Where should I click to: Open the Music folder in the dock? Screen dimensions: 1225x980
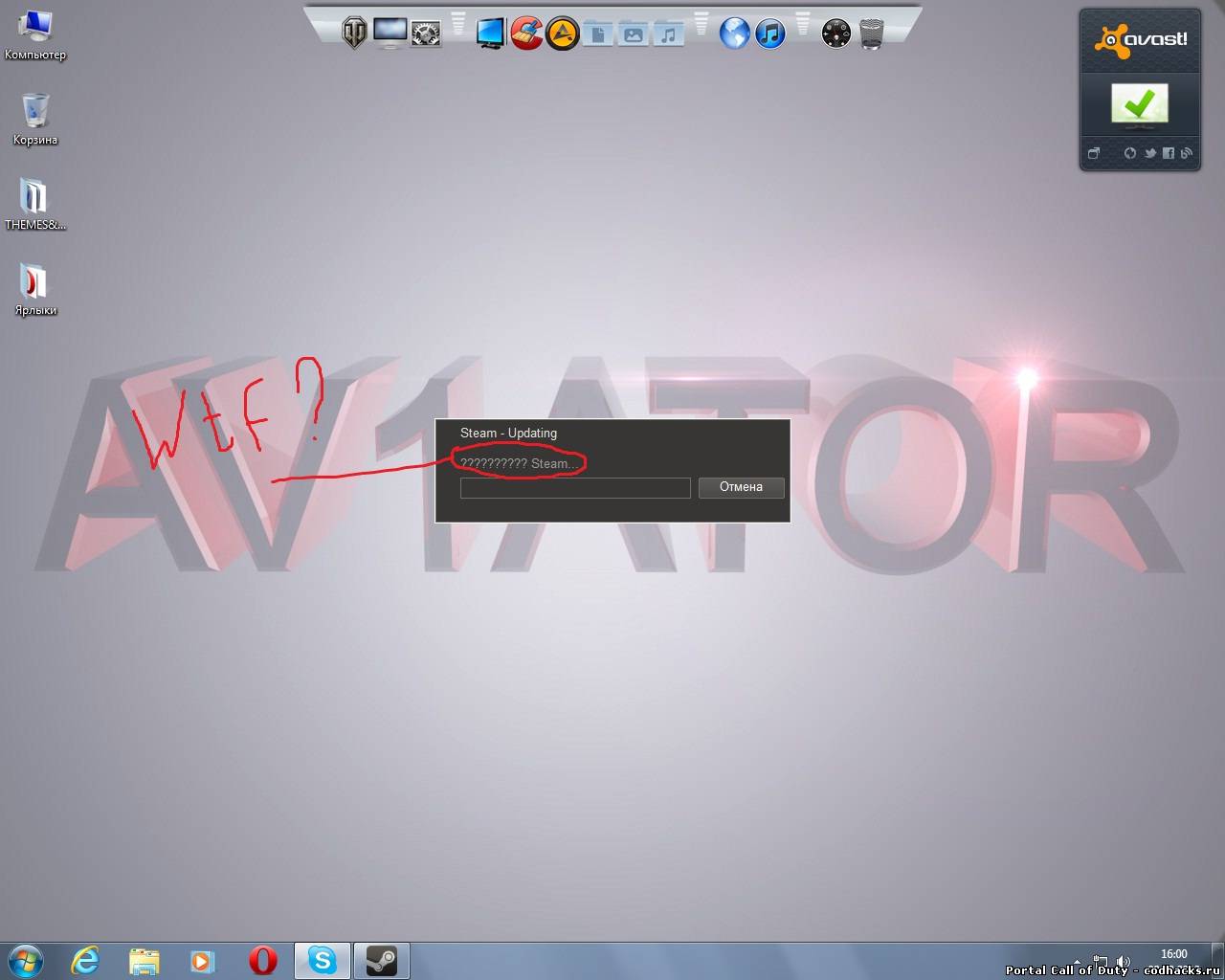pyautogui.click(x=668, y=34)
